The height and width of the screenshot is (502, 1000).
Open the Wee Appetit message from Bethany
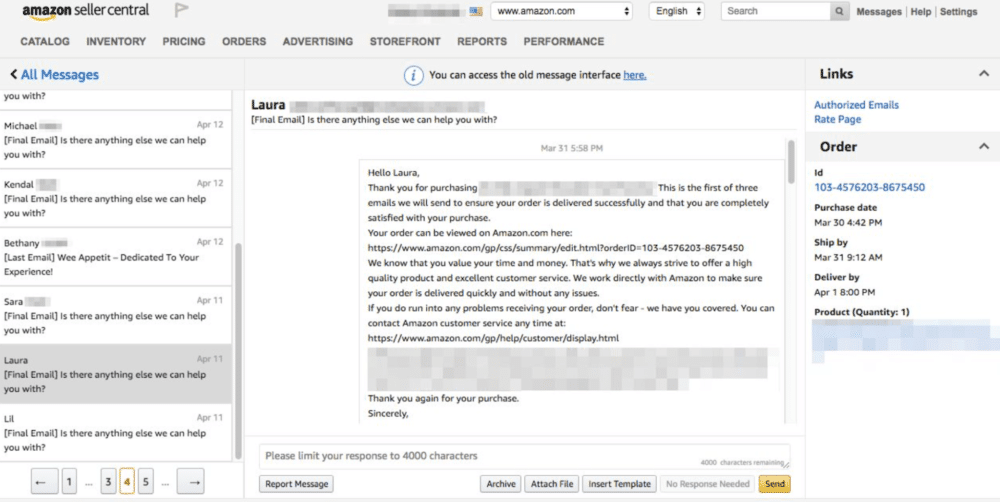coord(115,257)
